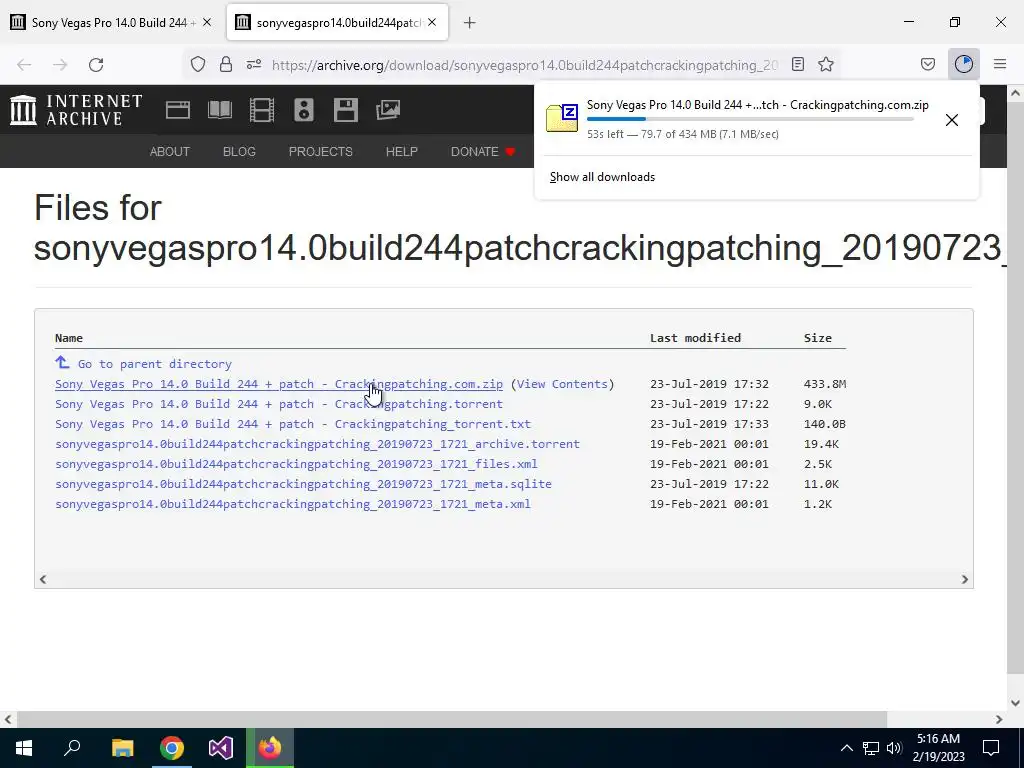Open the _1721_meta.sqlite link
The image size is (1024, 768).
point(303,484)
